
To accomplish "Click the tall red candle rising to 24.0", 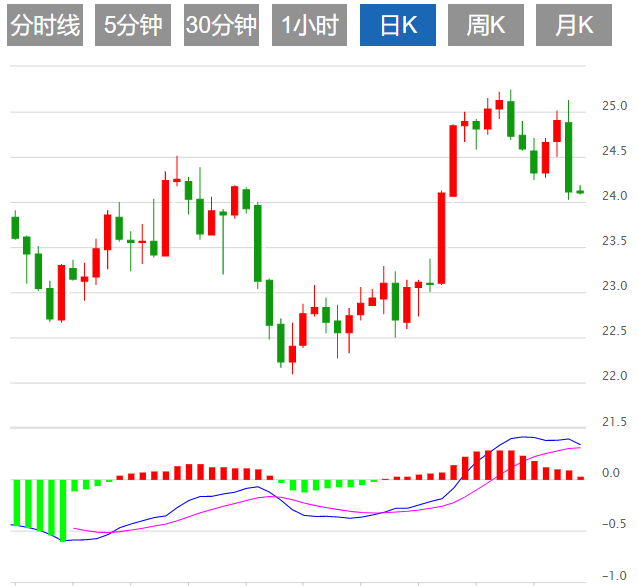I will click(x=441, y=238).
